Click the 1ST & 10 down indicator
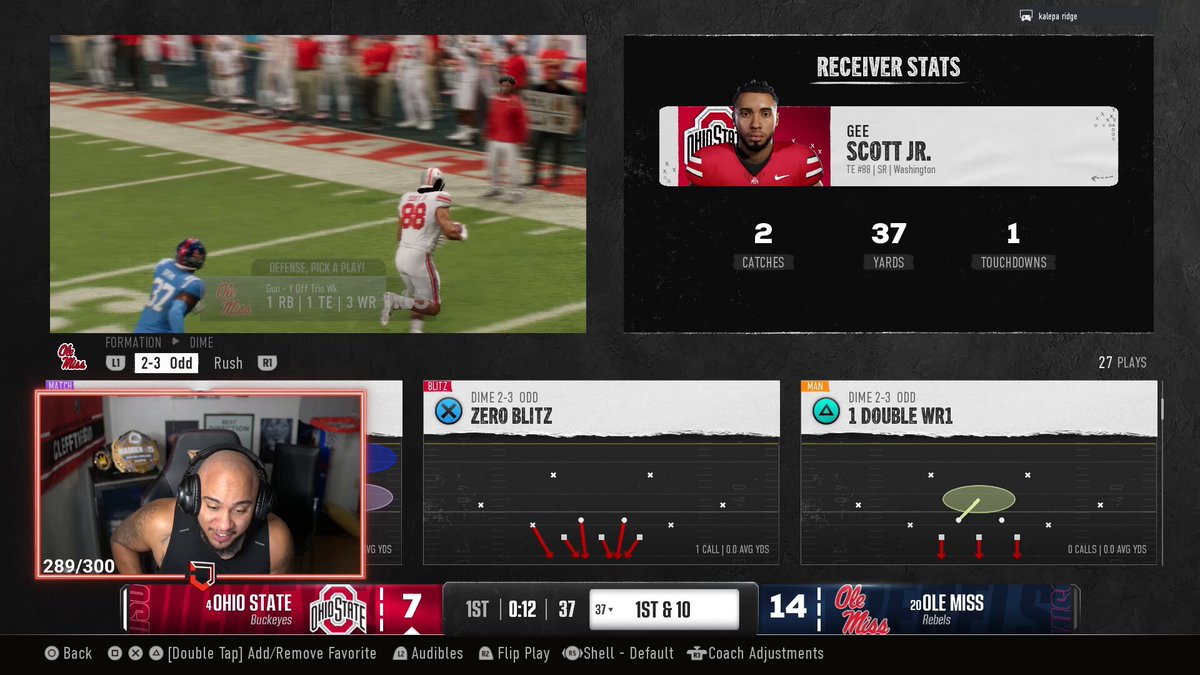This screenshot has height=675, width=1200. point(663,609)
